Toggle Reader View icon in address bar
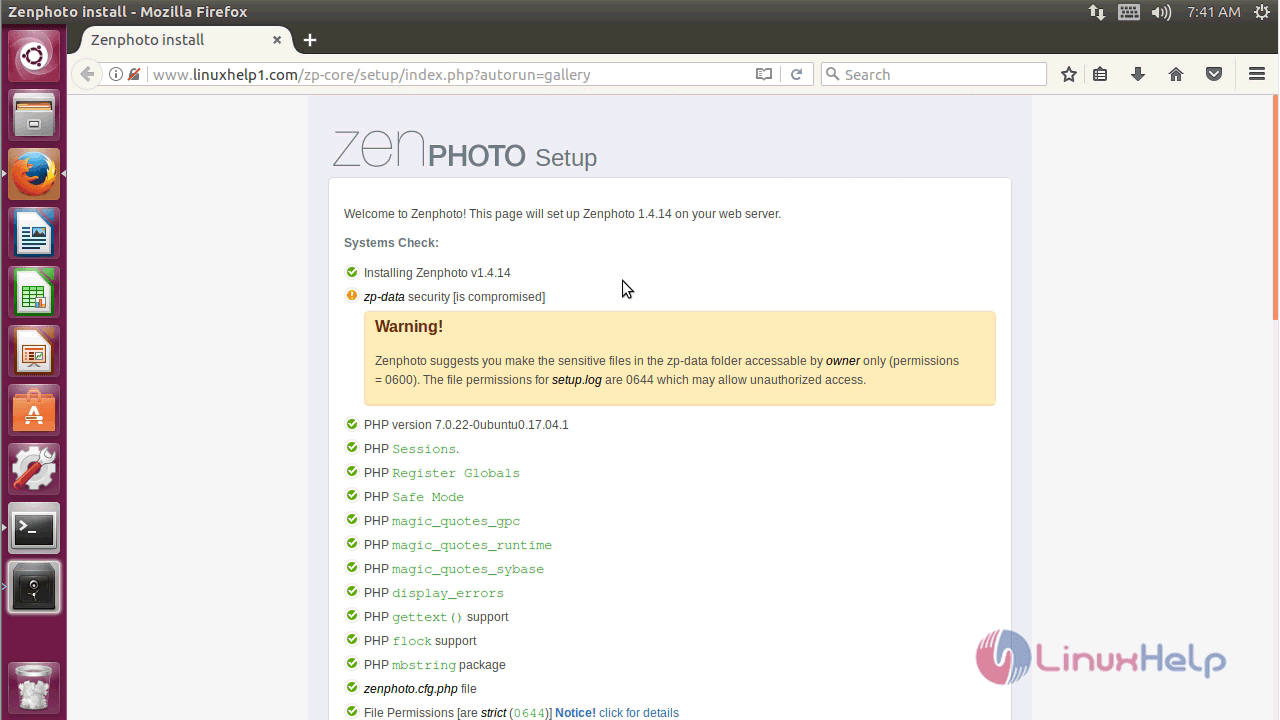 [x=764, y=74]
